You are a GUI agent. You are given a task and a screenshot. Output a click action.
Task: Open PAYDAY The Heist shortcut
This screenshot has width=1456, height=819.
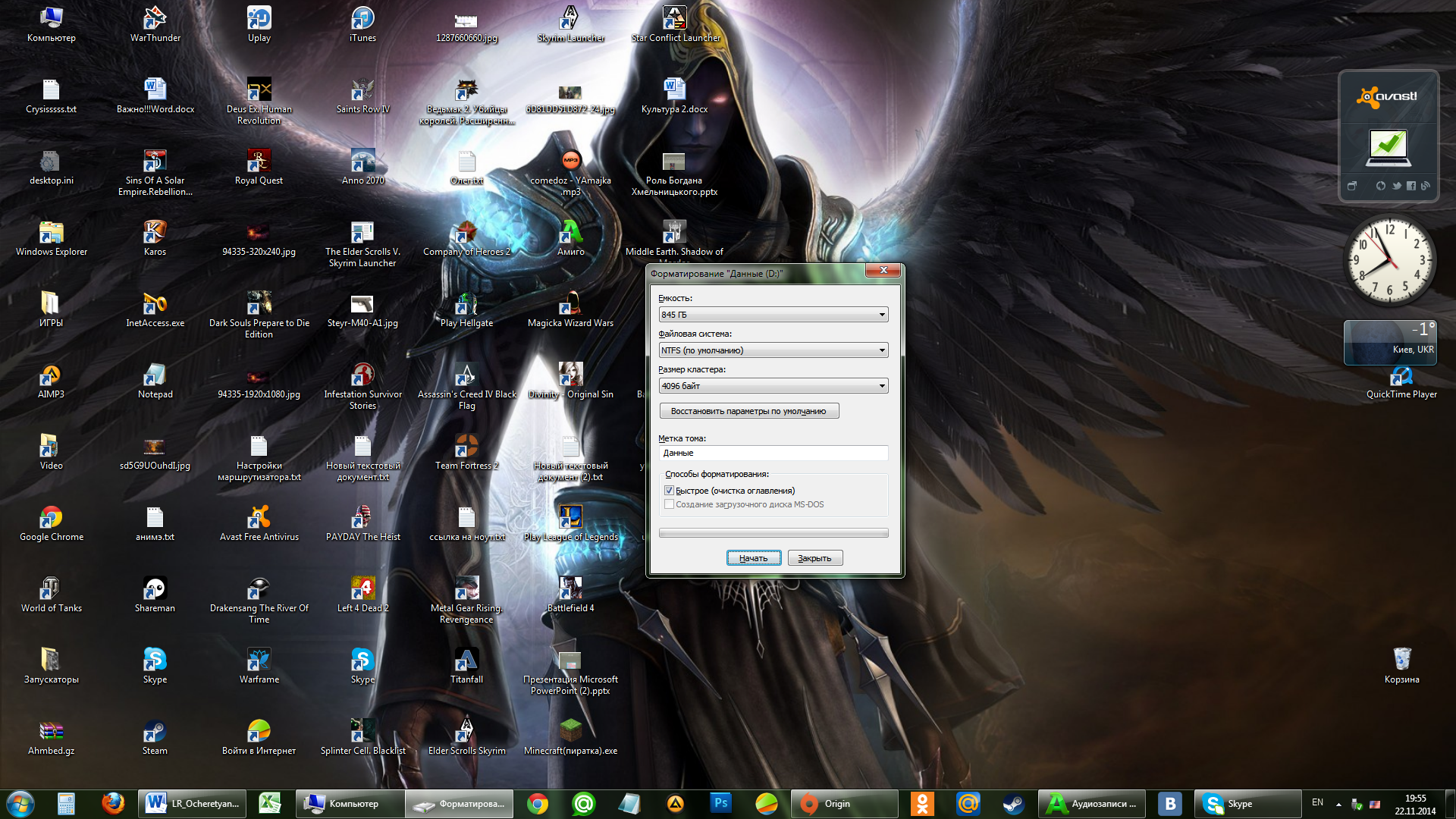pos(362,523)
